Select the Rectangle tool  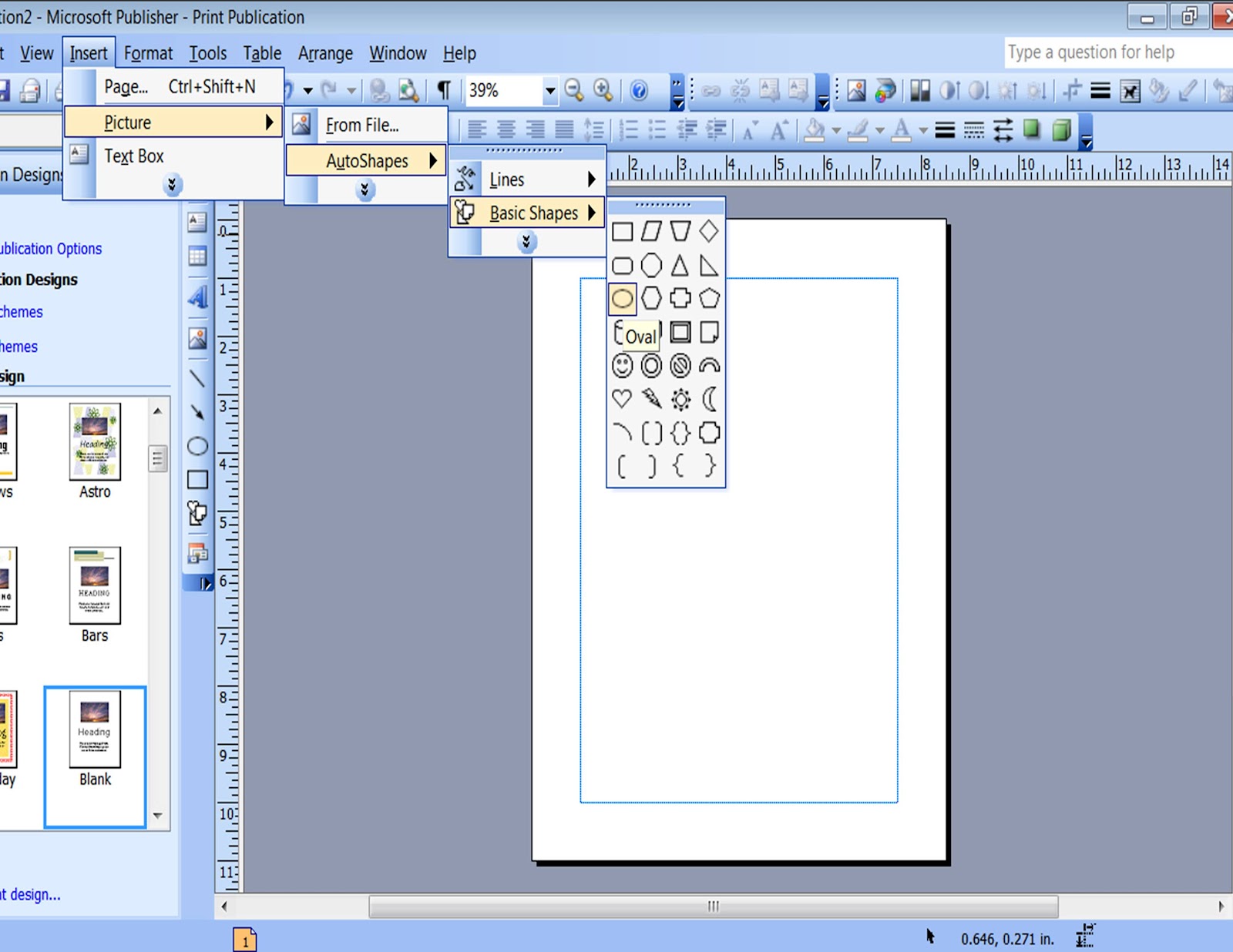(197, 479)
